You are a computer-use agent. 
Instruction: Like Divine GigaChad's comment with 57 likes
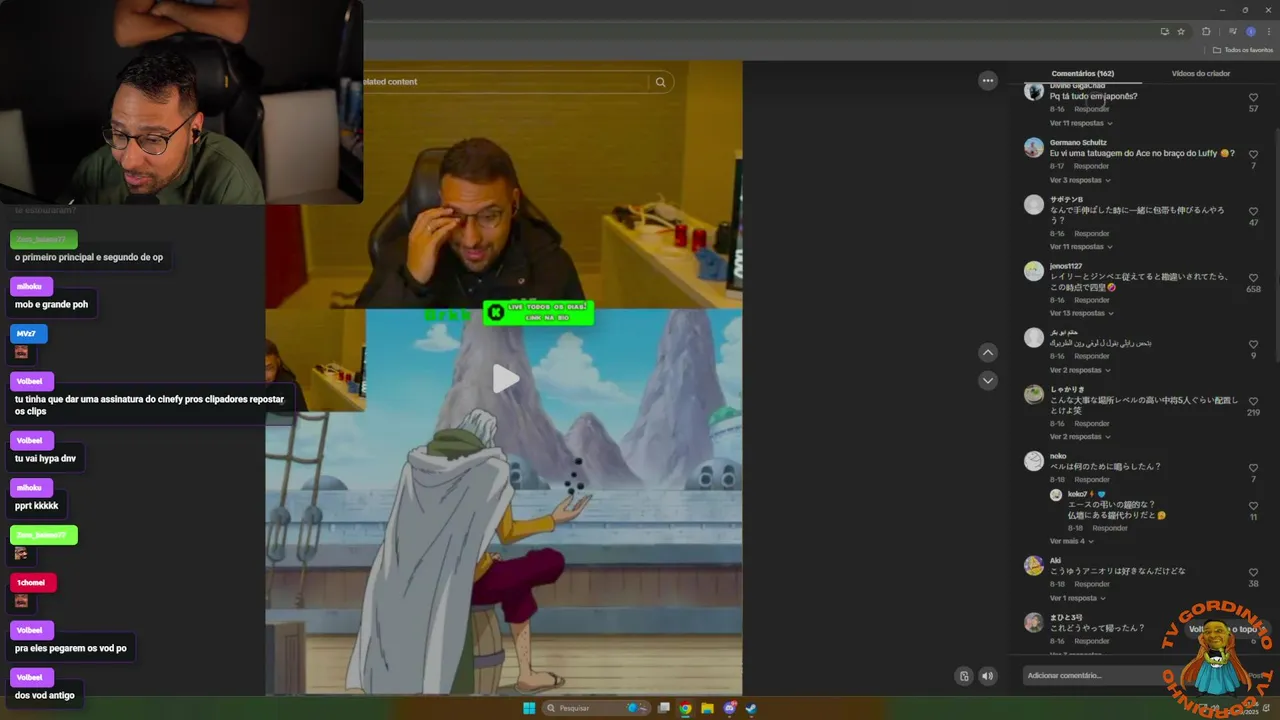click(x=1253, y=98)
